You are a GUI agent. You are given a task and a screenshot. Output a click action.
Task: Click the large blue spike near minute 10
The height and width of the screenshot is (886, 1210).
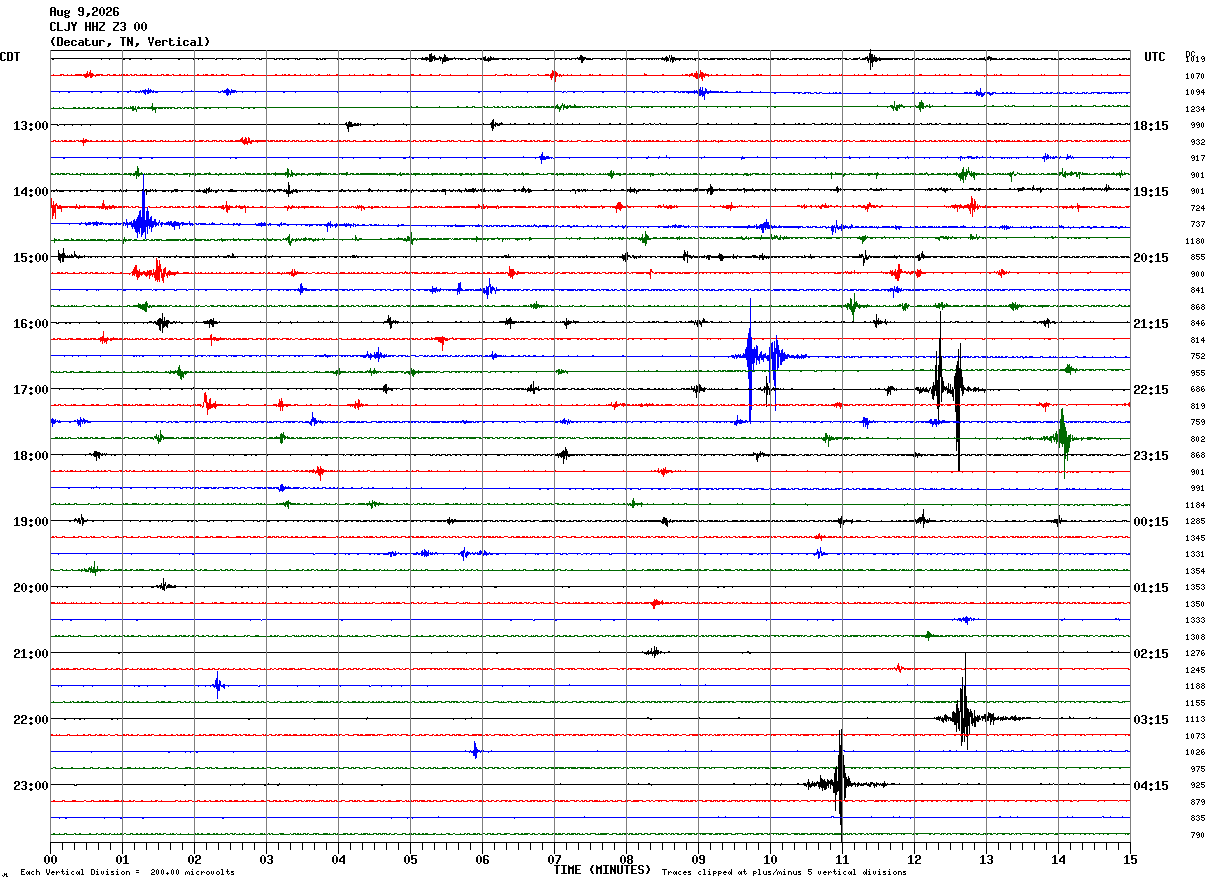750,358
